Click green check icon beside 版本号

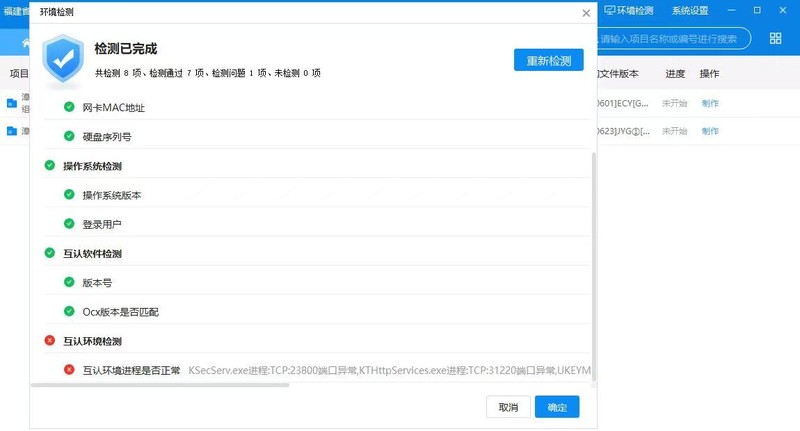coord(69,282)
